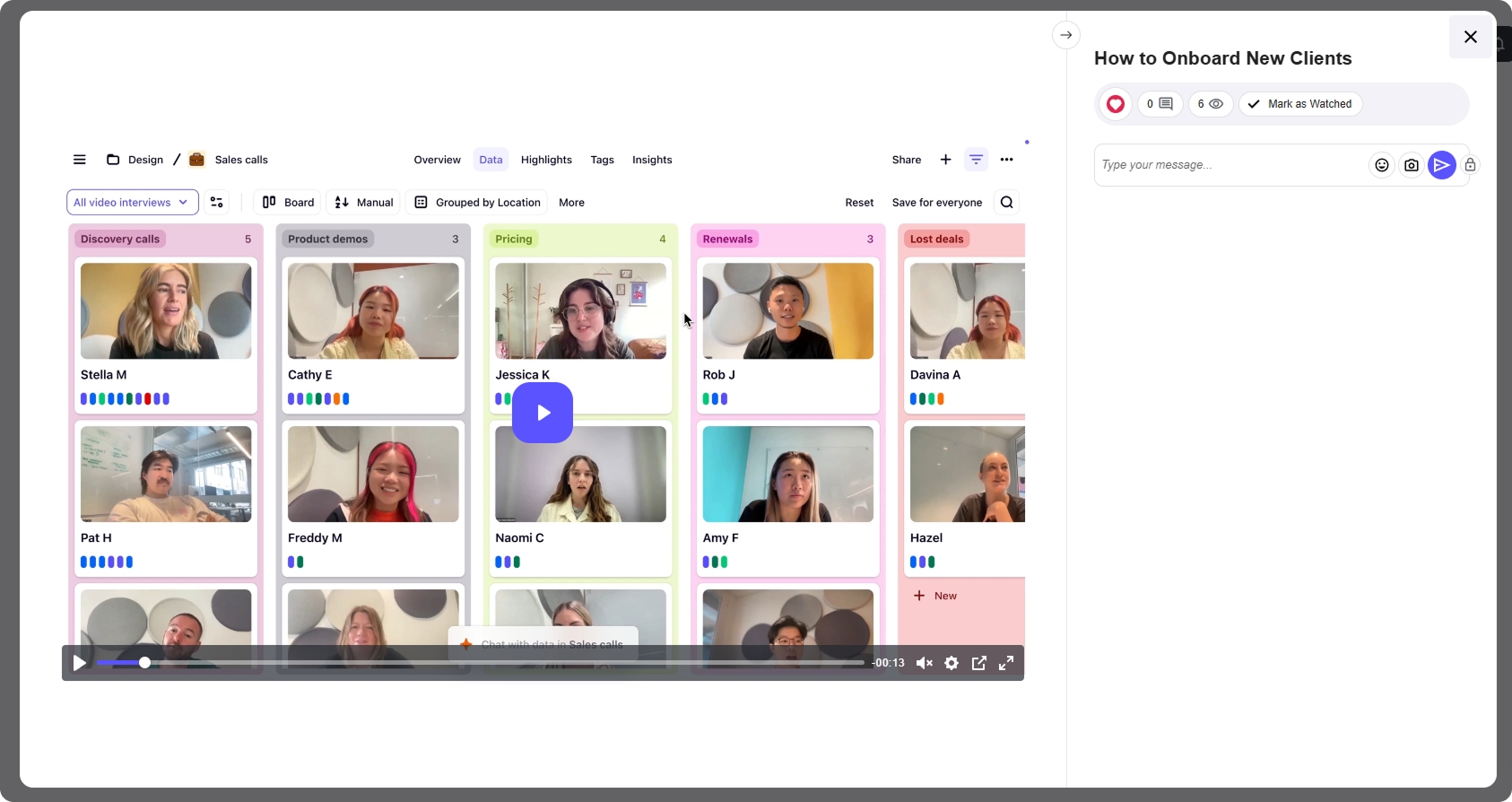Collapse side panel with the arrow button
This screenshot has width=1512, height=802.
point(1065,35)
